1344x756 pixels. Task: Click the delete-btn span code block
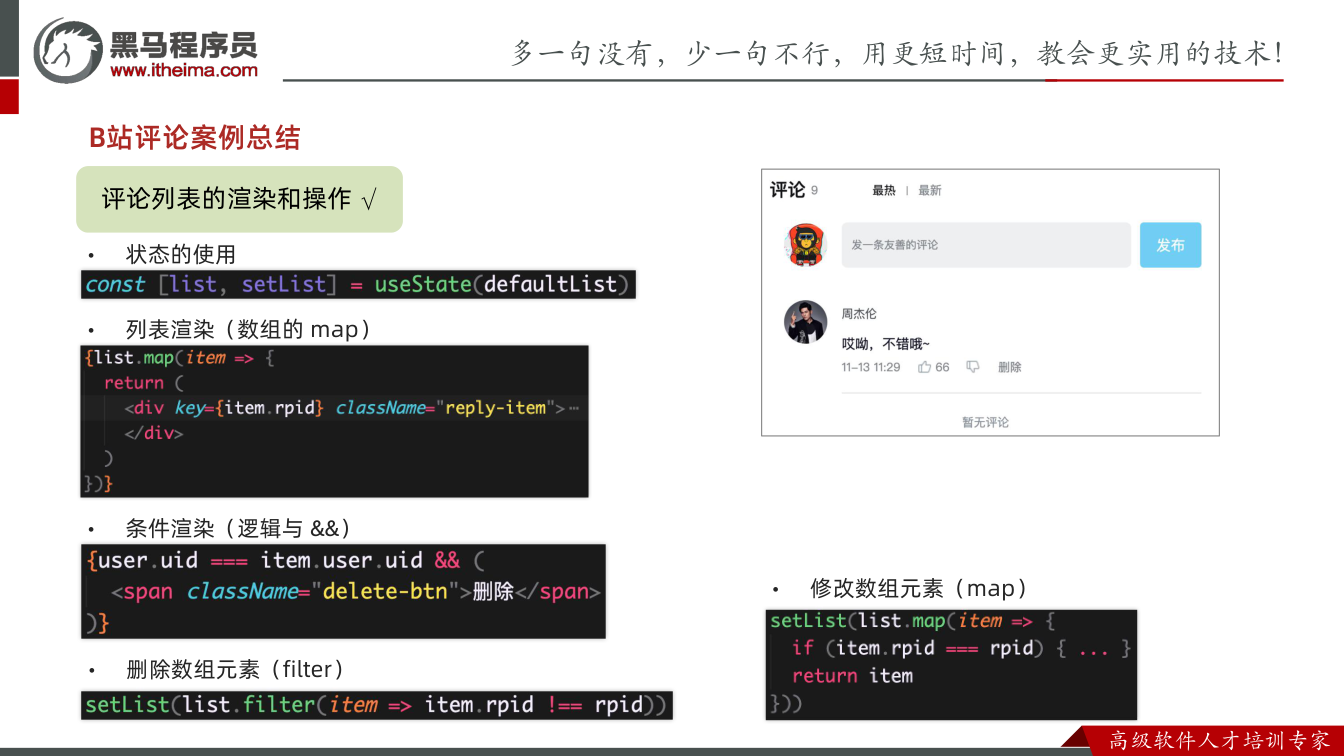tap(343, 591)
